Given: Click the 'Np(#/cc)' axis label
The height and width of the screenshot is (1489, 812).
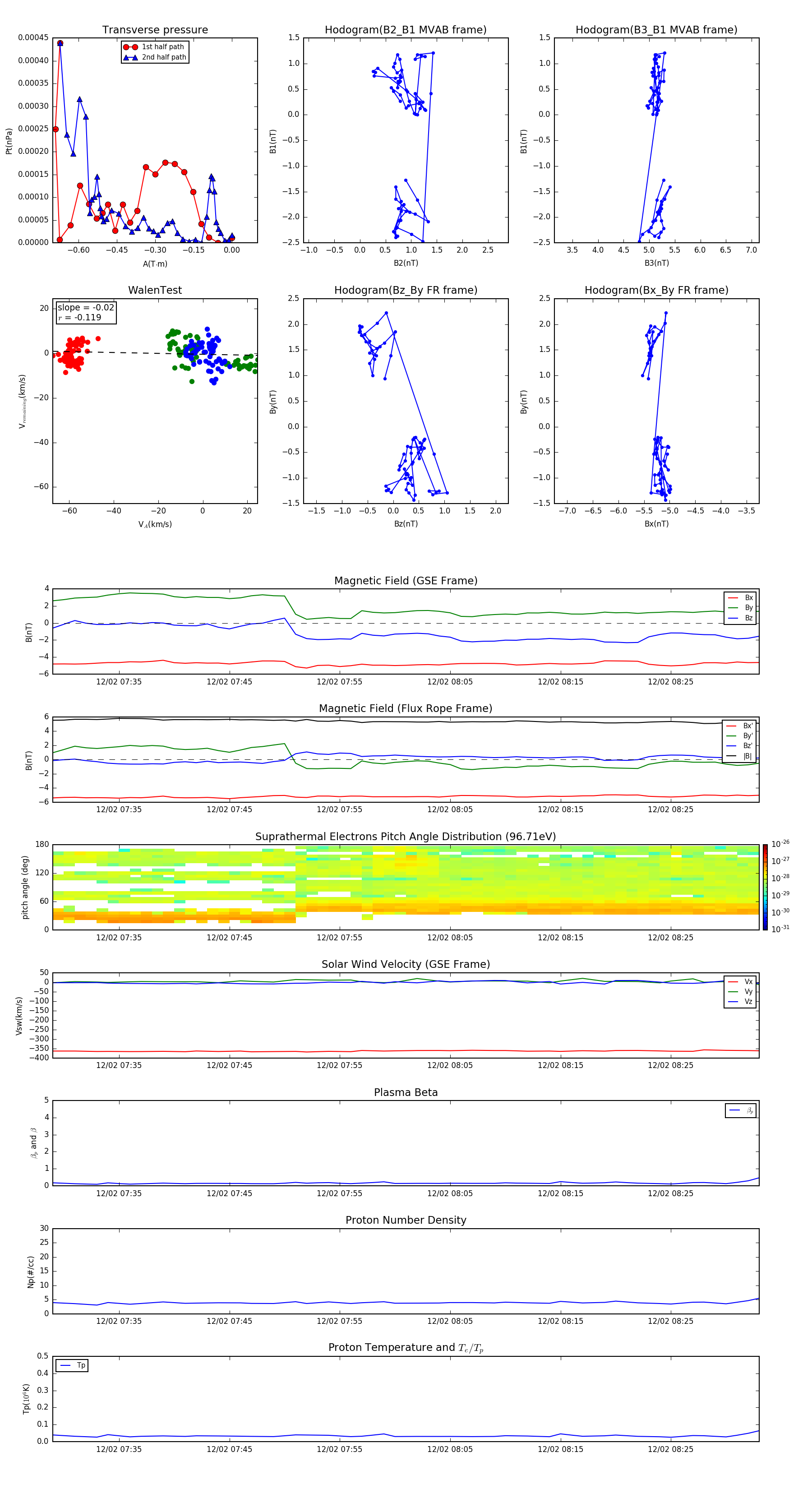Looking at the screenshot, I should (x=31, y=1272).
